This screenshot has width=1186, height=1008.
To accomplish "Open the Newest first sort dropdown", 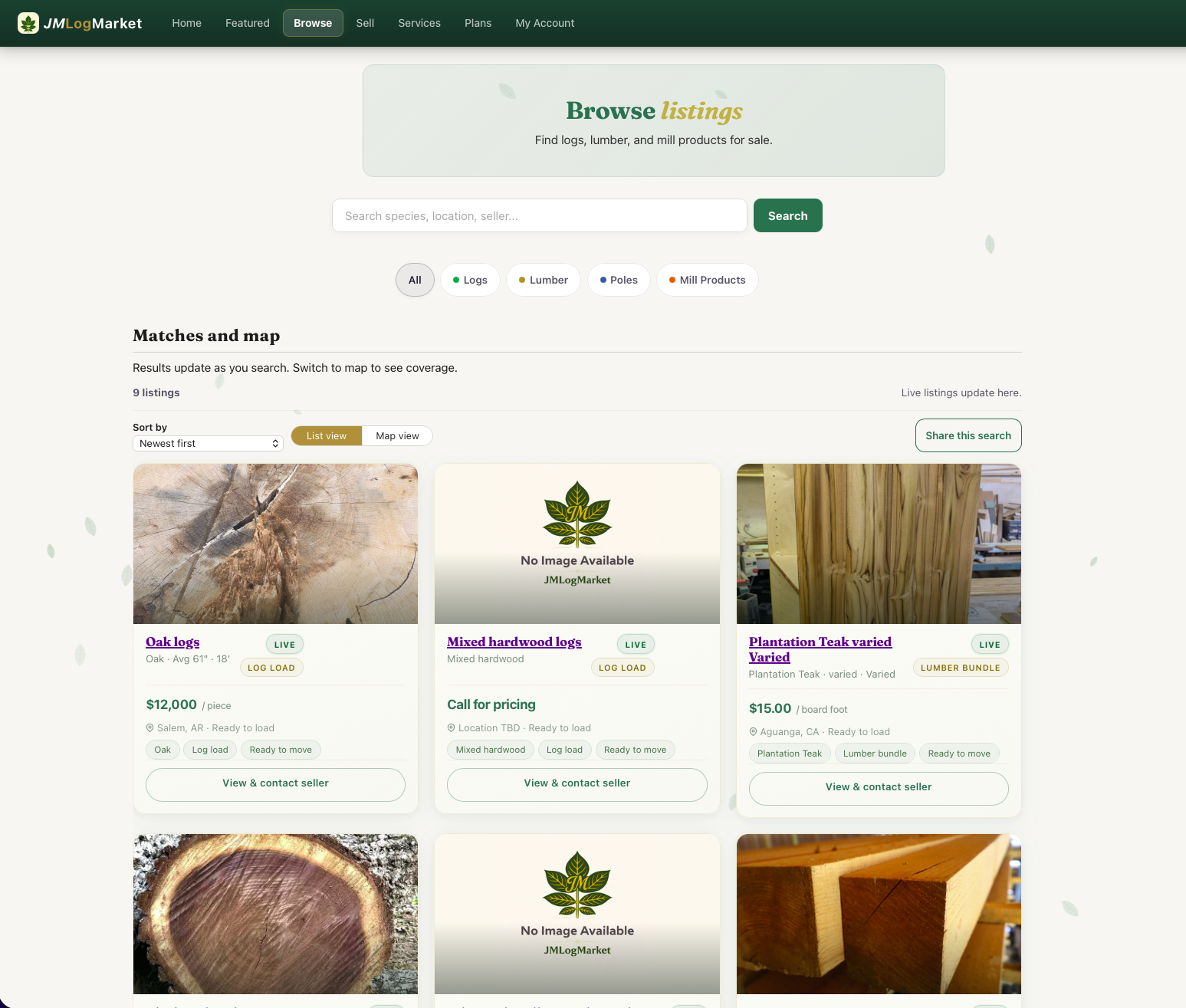I will pos(207,443).
